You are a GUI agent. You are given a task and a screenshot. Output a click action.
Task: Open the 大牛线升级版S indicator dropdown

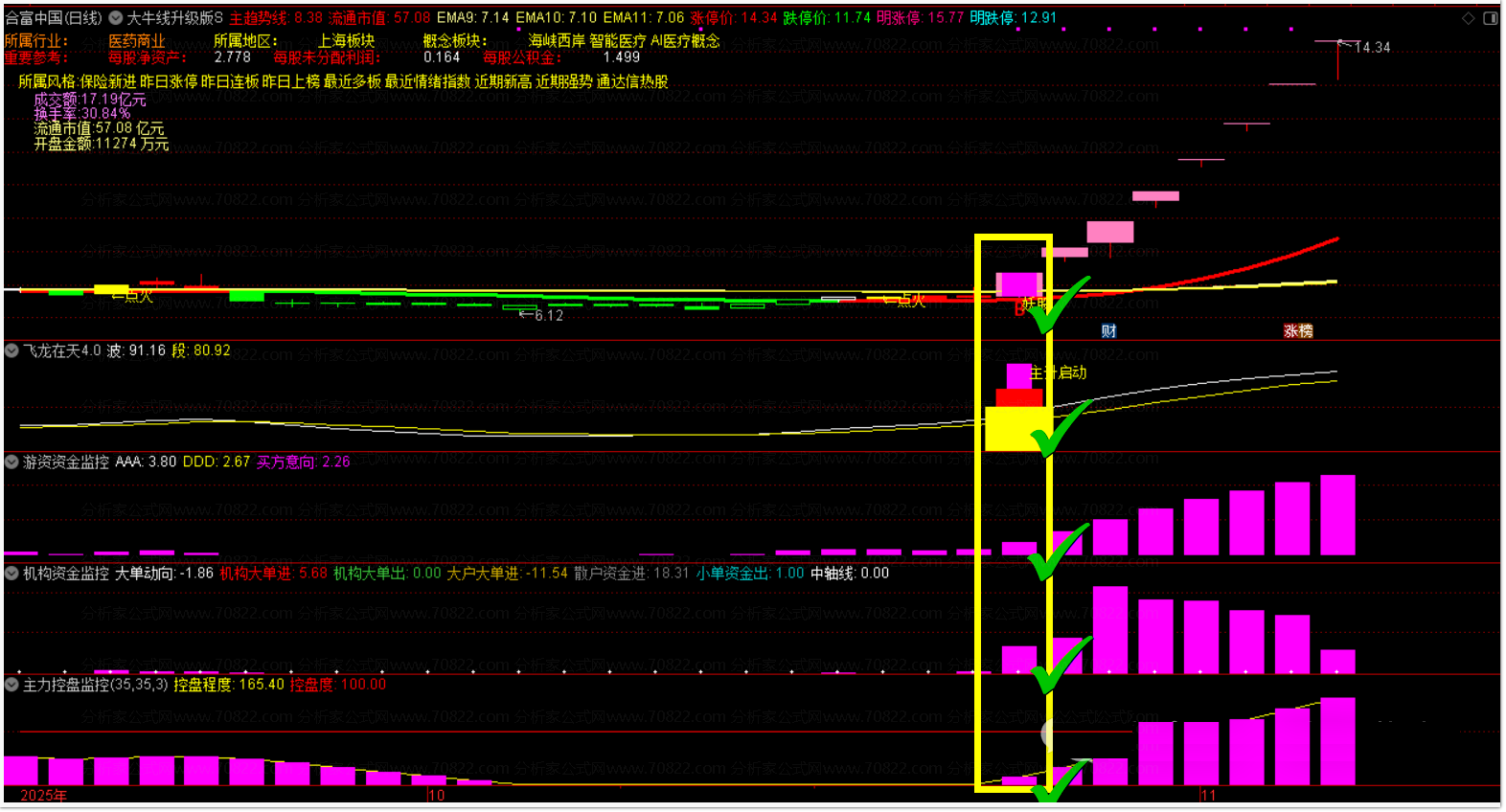click(x=115, y=17)
